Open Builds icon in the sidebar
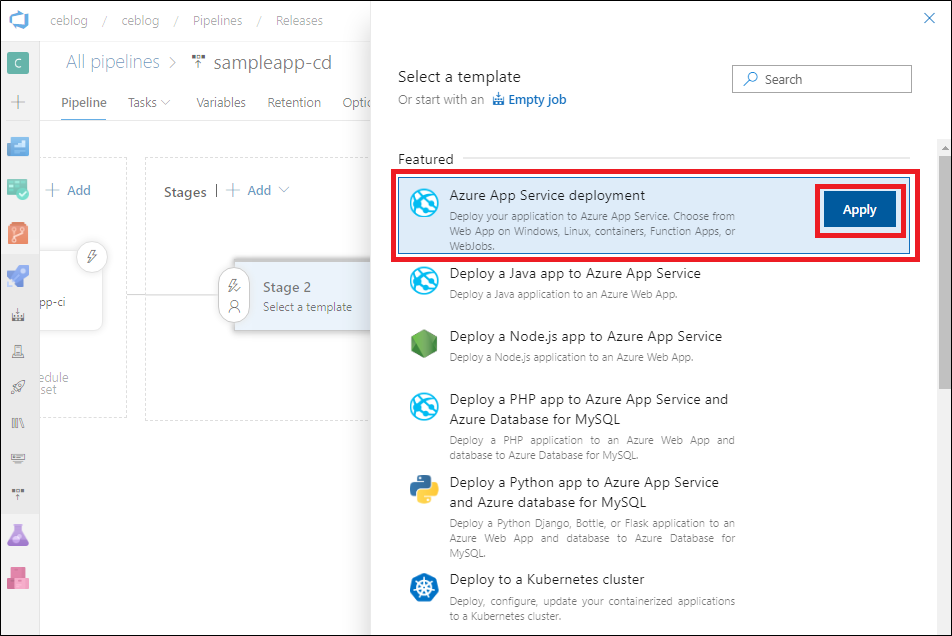The height and width of the screenshot is (636, 952). coord(18,315)
